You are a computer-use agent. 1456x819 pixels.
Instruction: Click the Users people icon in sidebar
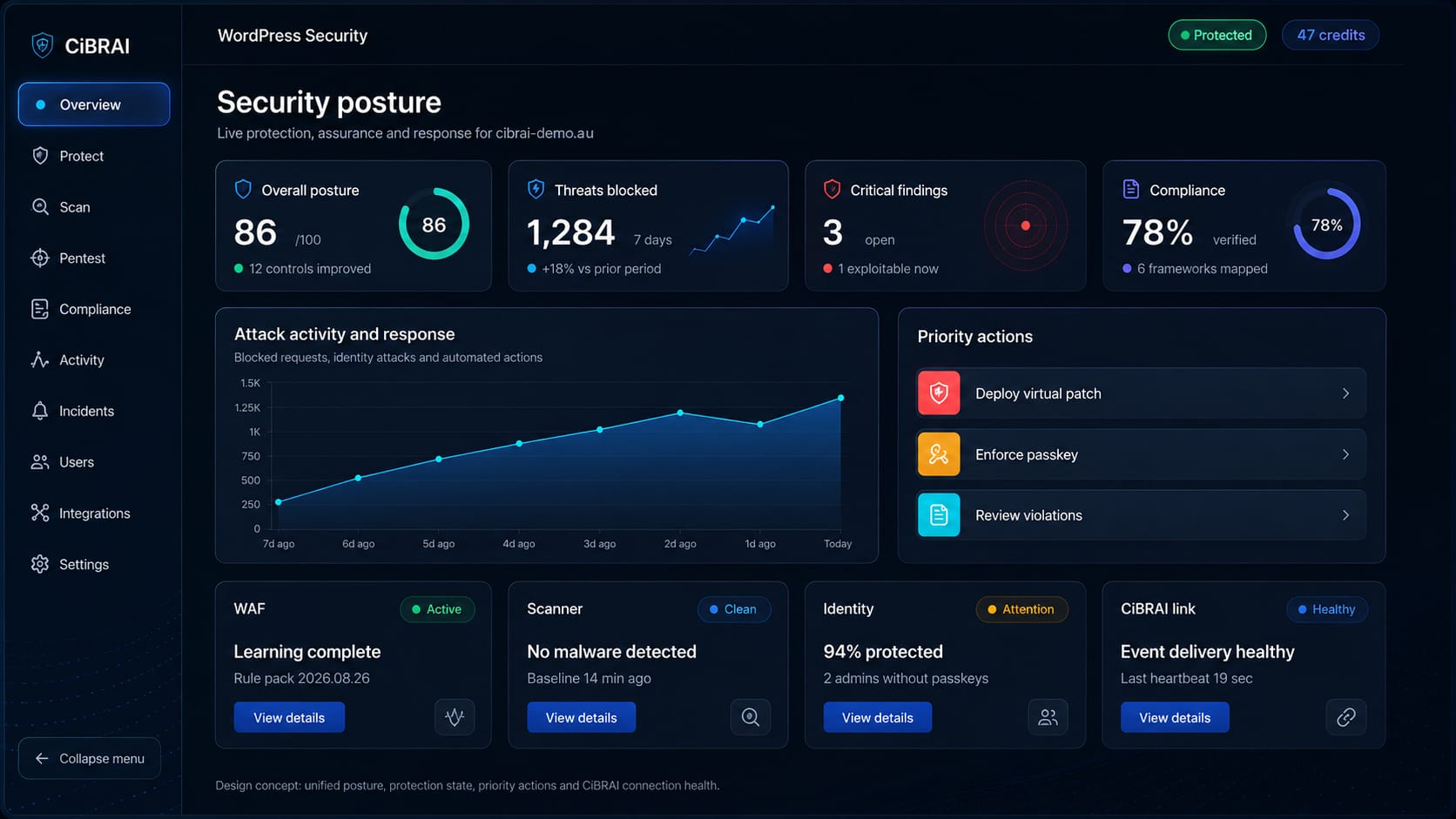(x=40, y=462)
